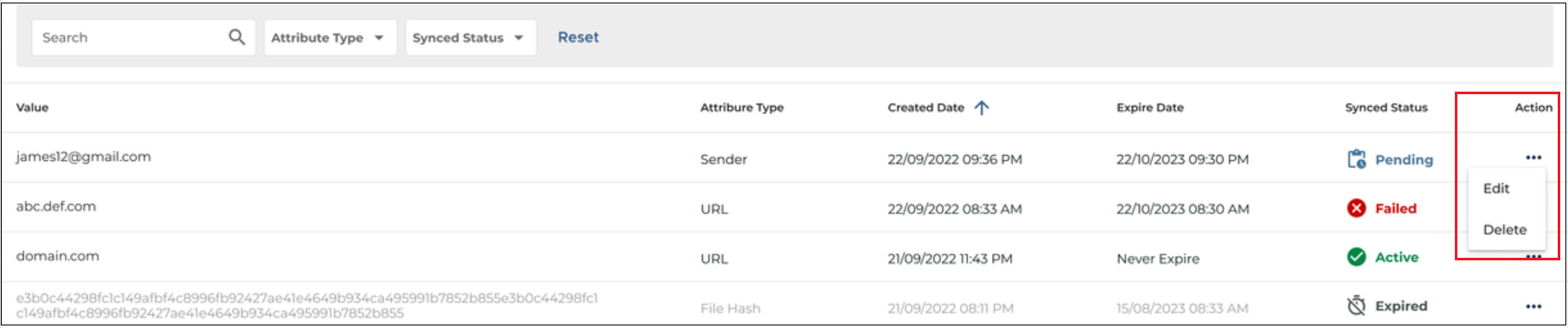Click the red Failed status icon
1568x328 pixels.
coord(1356,208)
